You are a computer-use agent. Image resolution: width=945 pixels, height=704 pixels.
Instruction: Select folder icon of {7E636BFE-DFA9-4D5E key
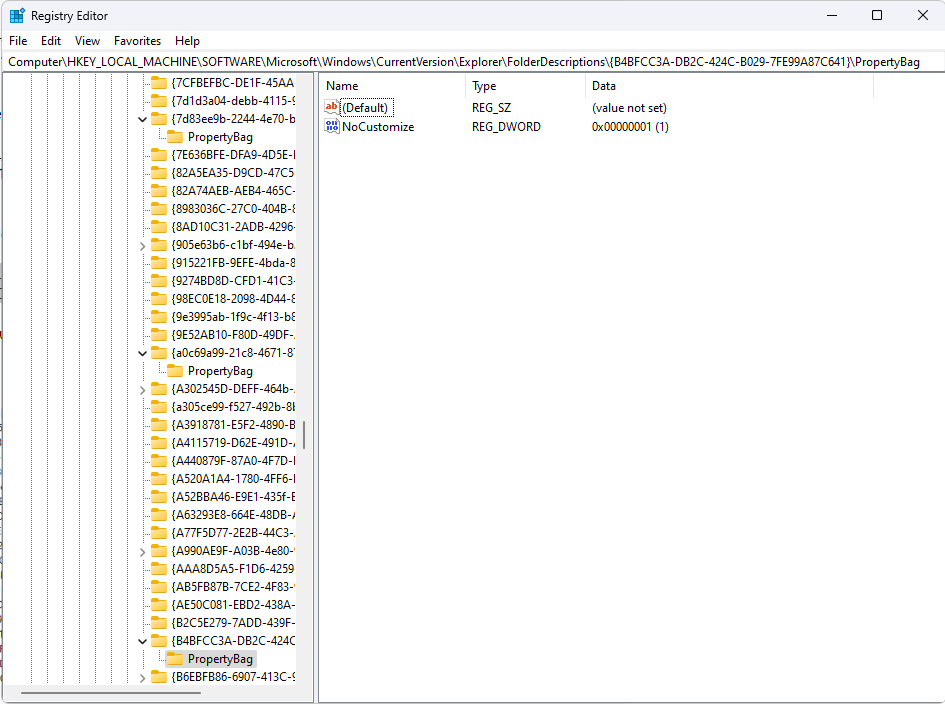(x=159, y=155)
